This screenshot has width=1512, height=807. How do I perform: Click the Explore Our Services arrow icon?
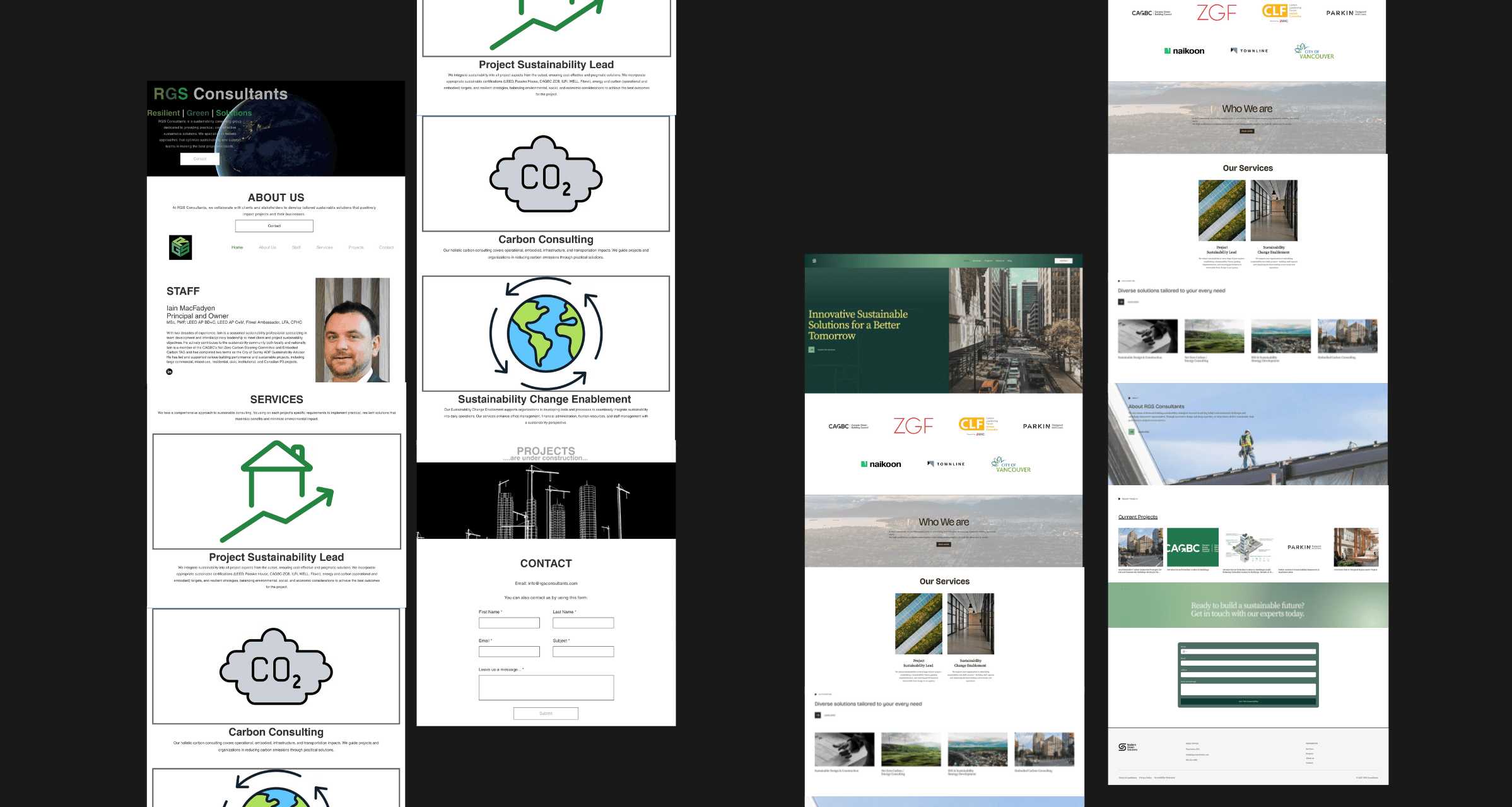pyautogui.click(x=811, y=350)
